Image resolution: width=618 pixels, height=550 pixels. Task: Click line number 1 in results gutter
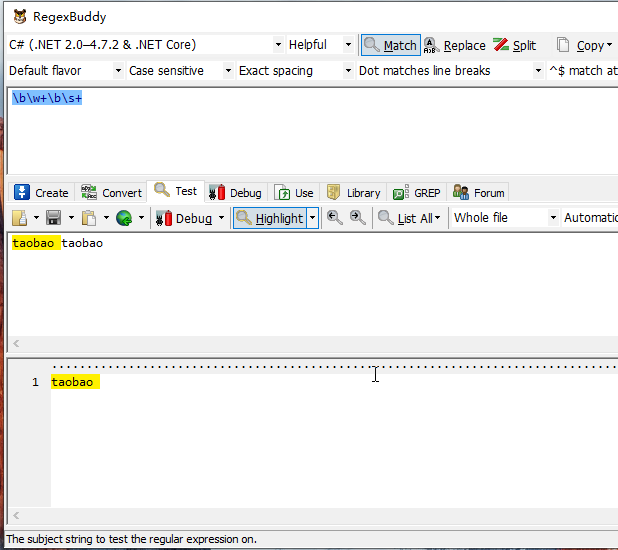35,382
